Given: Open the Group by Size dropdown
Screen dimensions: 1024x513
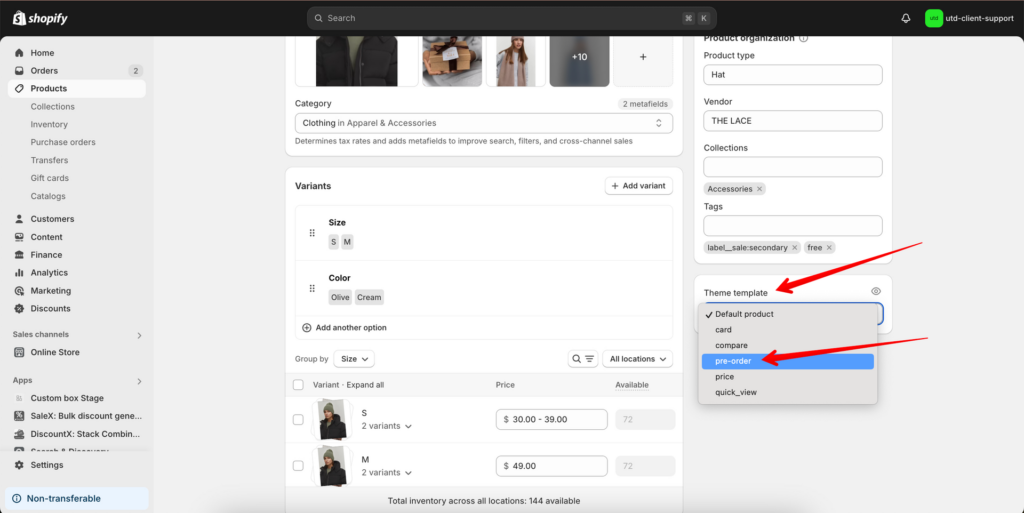Looking at the screenshot, I should (x=355, y=359).
